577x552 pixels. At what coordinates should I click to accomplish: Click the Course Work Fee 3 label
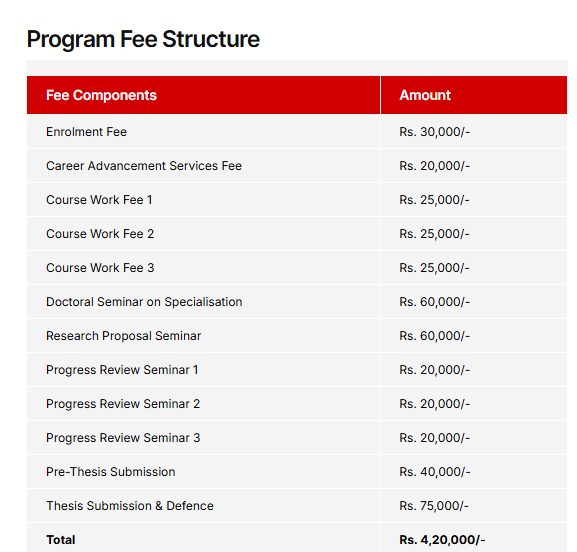coord(100,268)
